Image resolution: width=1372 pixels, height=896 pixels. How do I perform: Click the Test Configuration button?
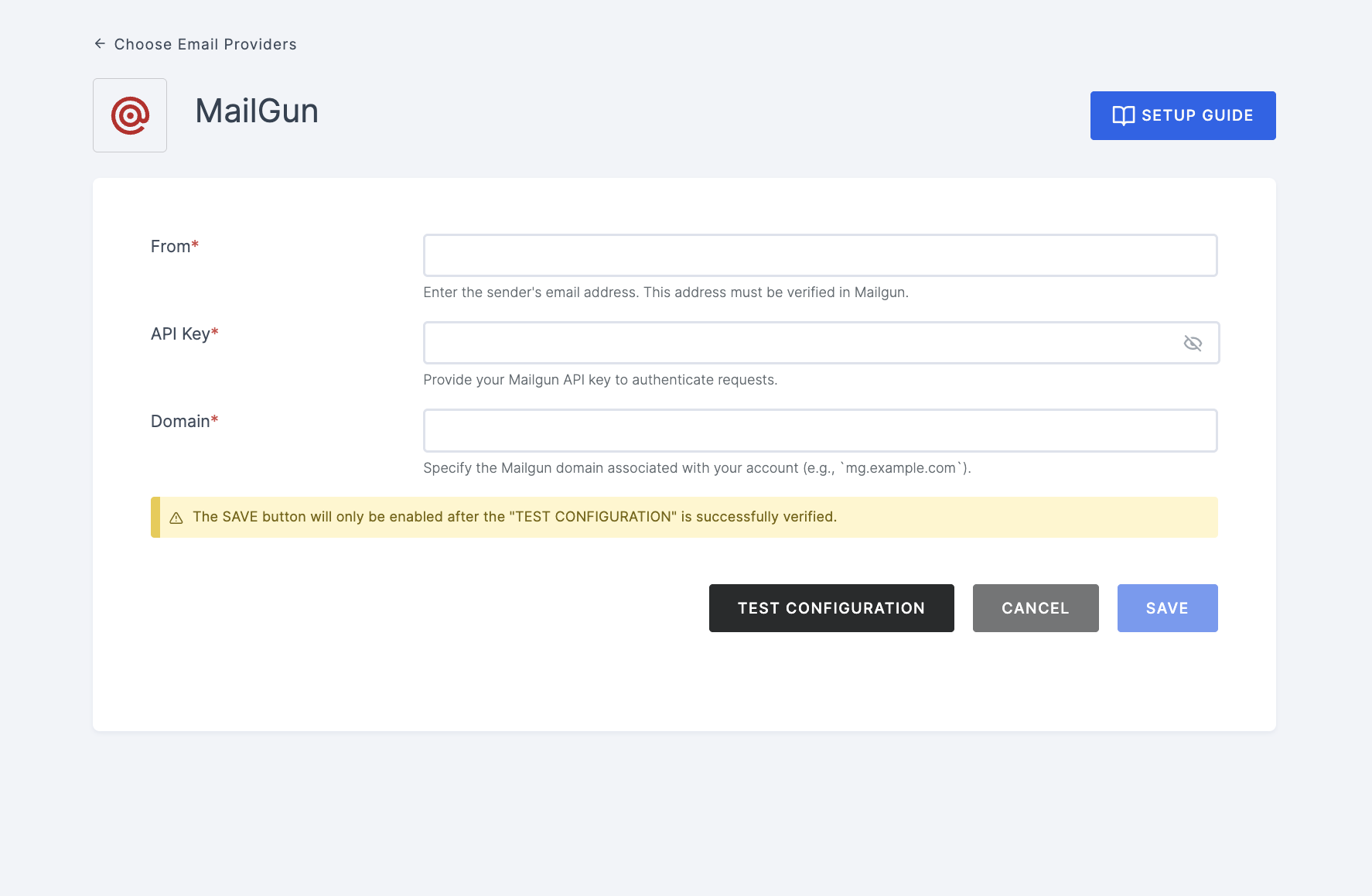(831, 608)
